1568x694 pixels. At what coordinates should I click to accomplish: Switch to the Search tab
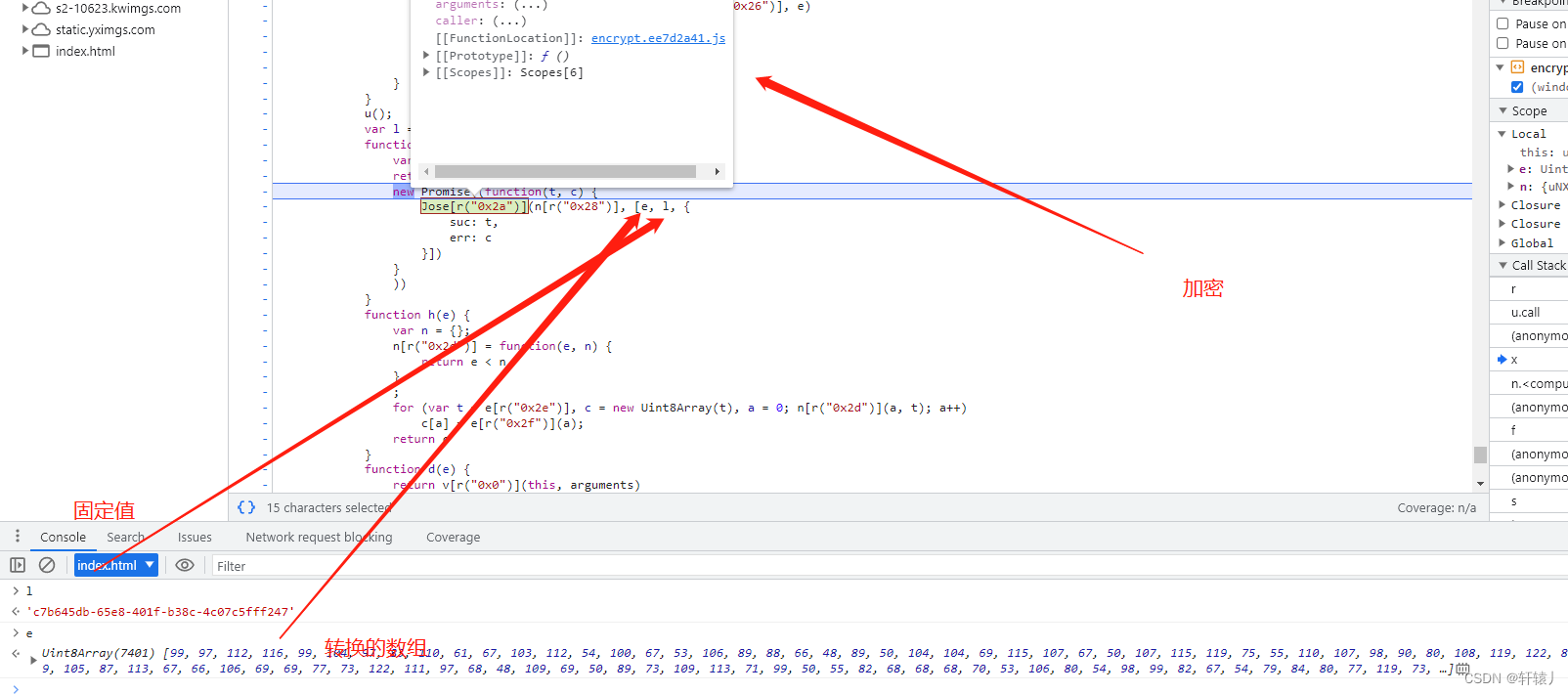coord(125,537)
